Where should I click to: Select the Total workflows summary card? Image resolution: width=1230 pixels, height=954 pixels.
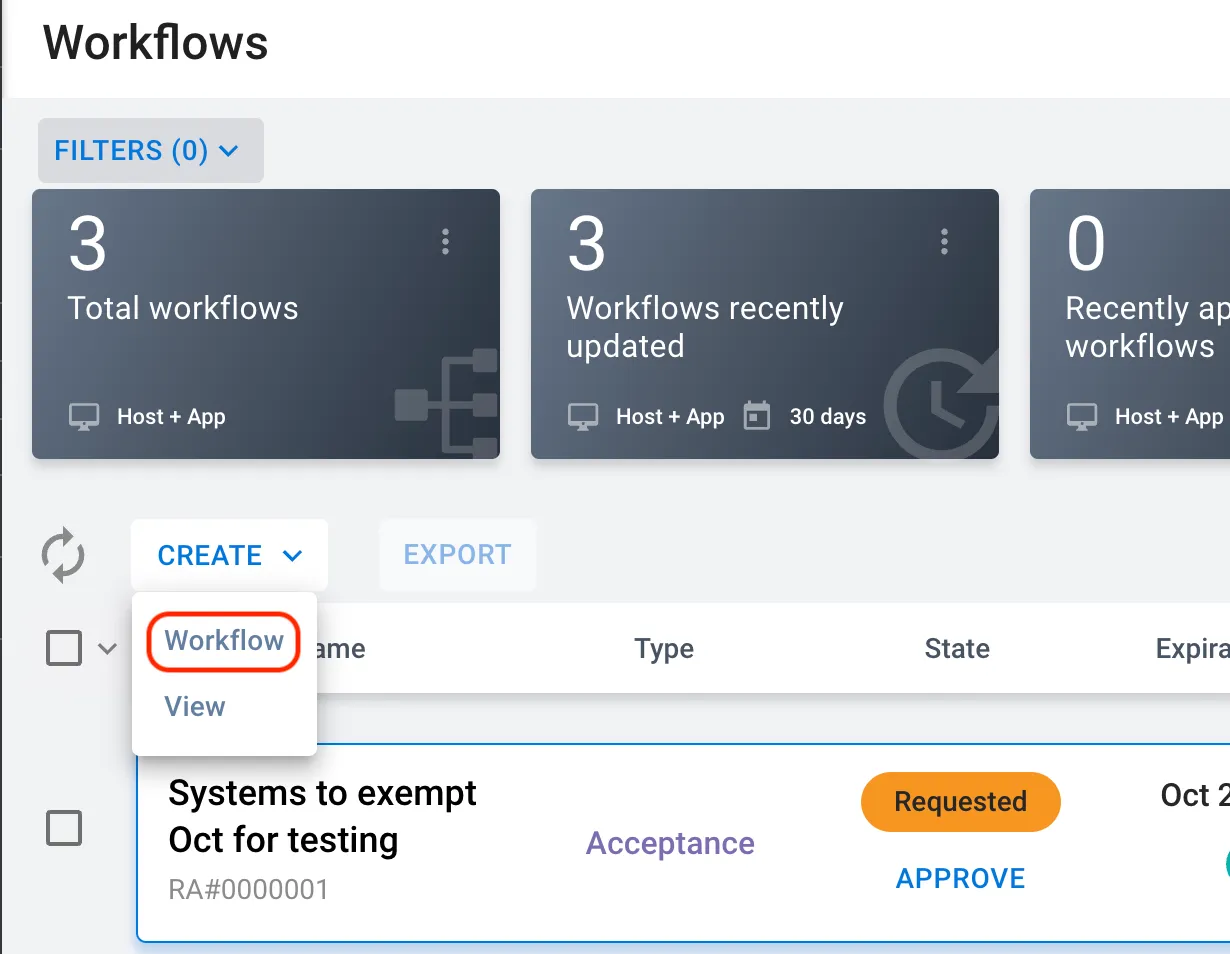coord(266,324)
